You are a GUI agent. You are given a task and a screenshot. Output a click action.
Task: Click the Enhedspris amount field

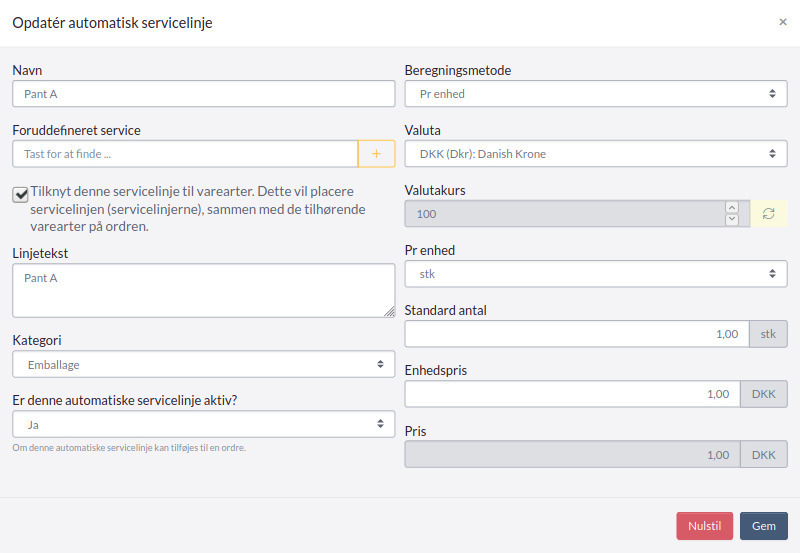click(572, 394)
